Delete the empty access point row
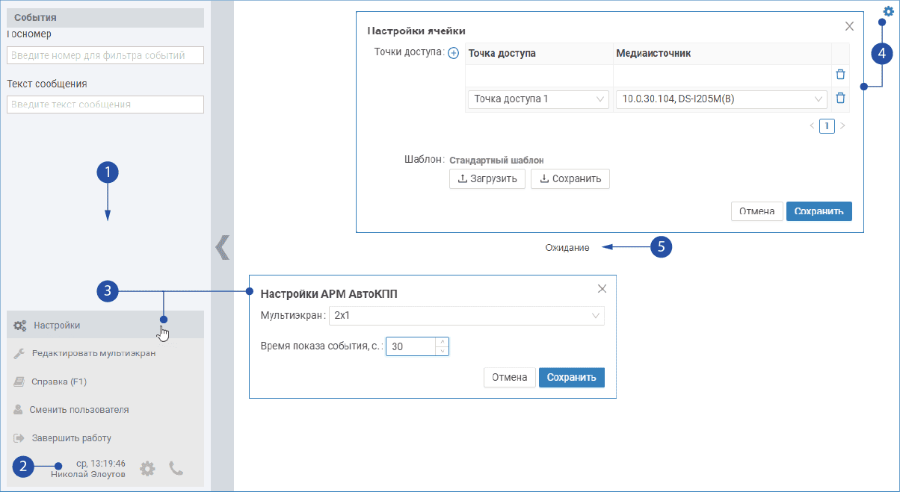This screenshot has width=900, height=492. click(840, 74)
